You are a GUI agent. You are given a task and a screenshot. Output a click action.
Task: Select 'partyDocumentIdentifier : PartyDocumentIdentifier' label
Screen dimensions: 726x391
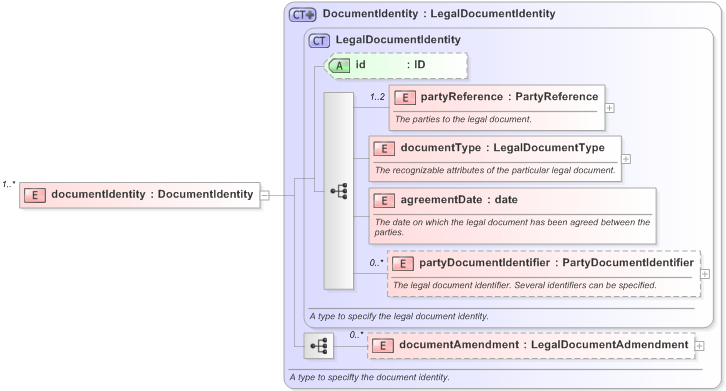(557, 263)
